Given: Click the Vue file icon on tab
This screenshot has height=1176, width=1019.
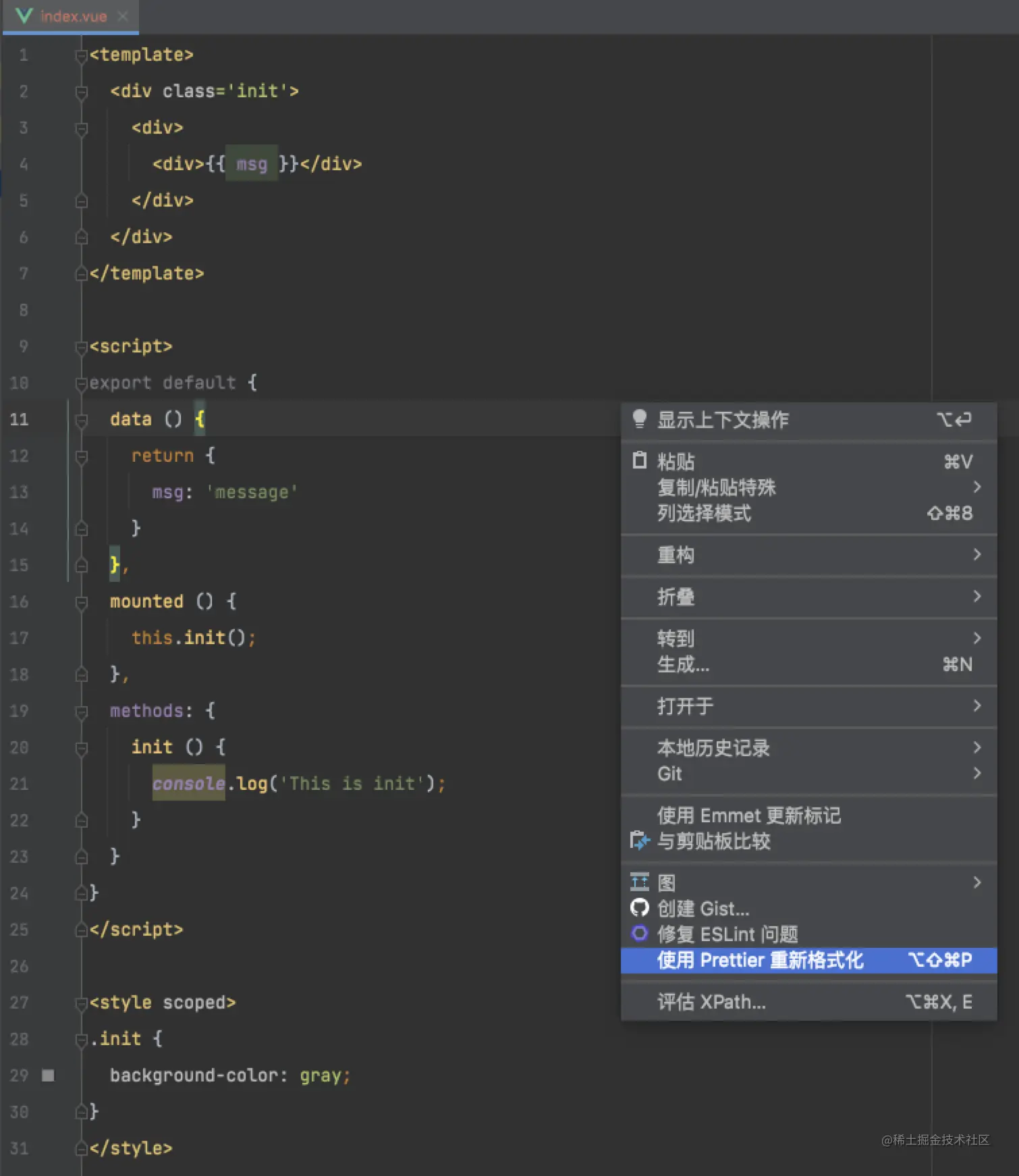Looking at the screenshot, I should pos(24,16).
